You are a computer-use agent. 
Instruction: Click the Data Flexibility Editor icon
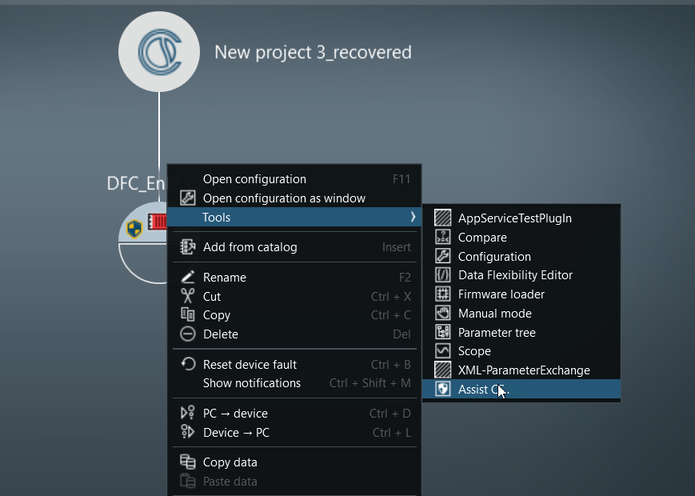pos(442,275)
